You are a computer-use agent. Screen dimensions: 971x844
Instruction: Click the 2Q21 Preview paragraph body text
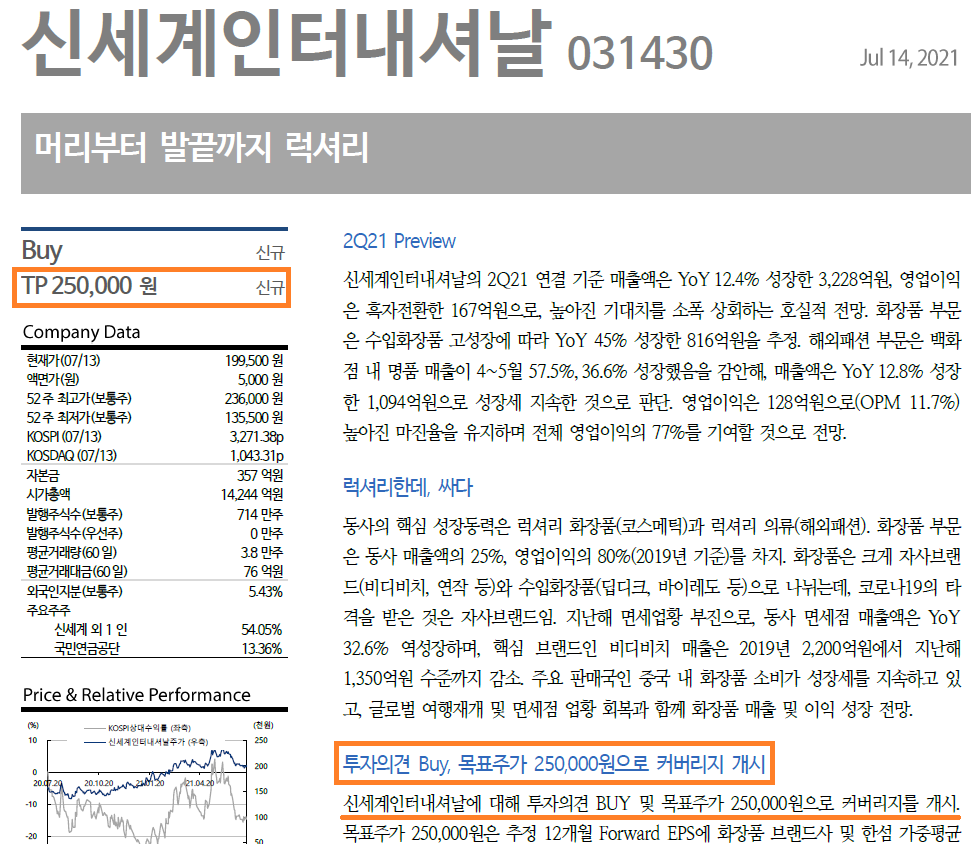point(651,355)
